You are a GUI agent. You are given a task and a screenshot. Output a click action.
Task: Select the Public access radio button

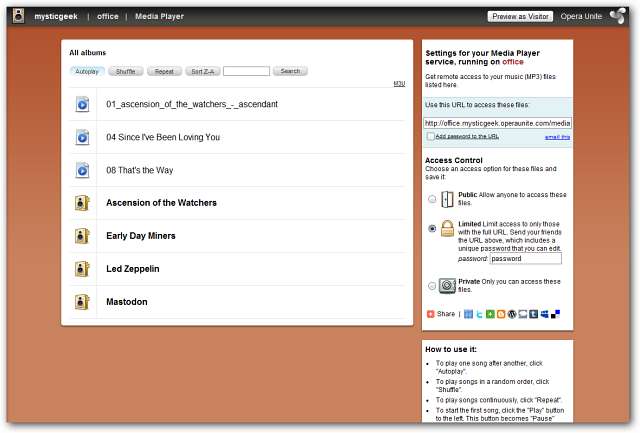[x=432, y=199]
